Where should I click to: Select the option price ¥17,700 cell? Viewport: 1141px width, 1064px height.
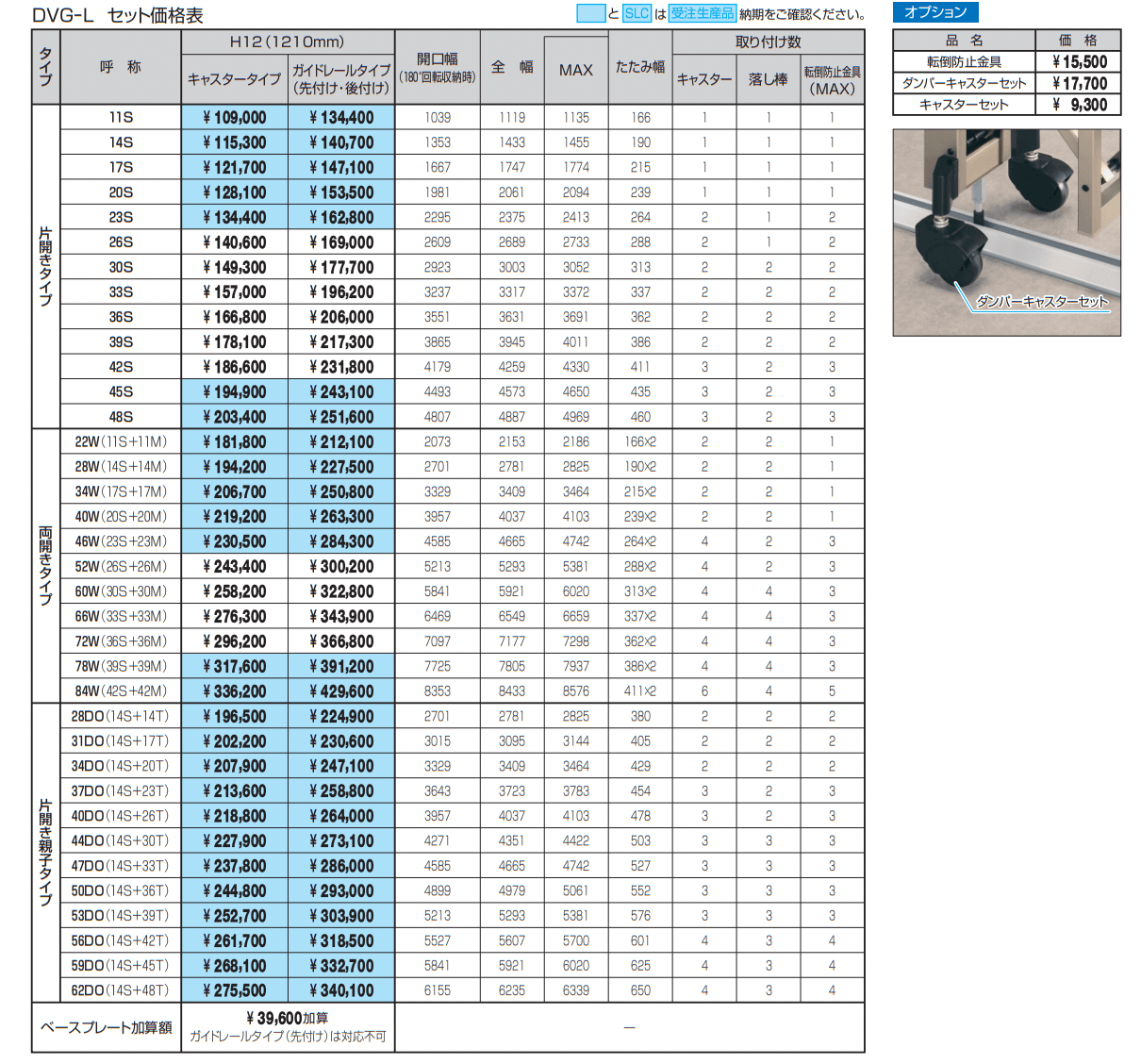pyautogui.click(x=1079, y=83)
